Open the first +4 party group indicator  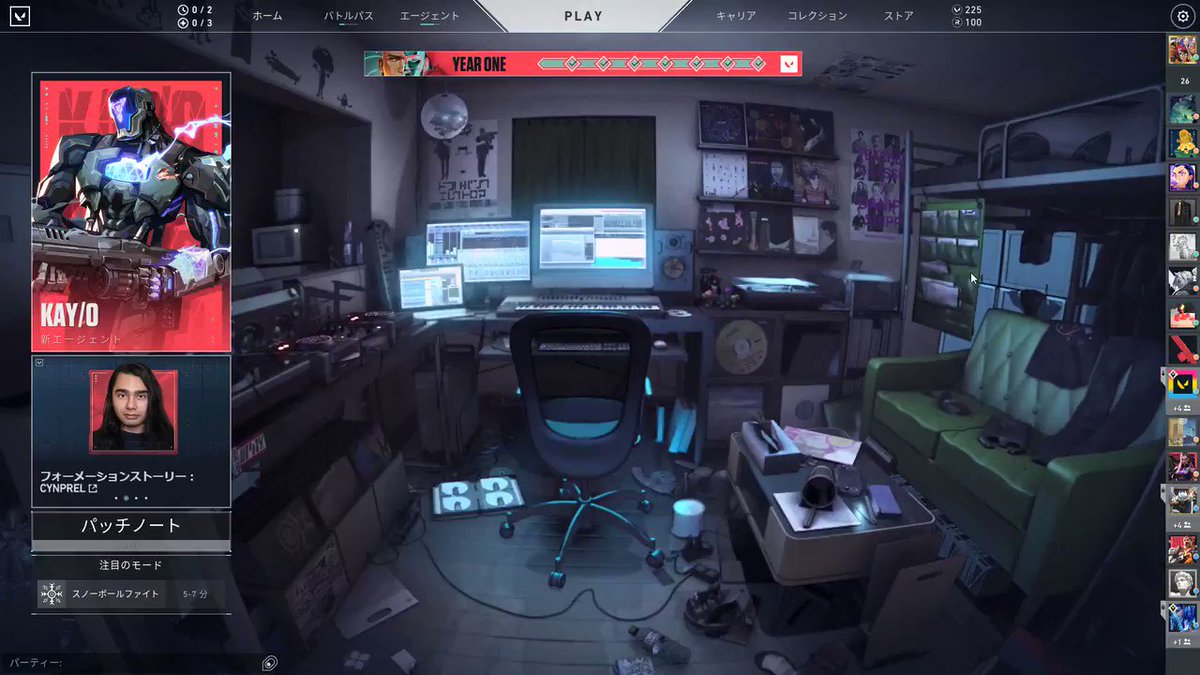1182,408
